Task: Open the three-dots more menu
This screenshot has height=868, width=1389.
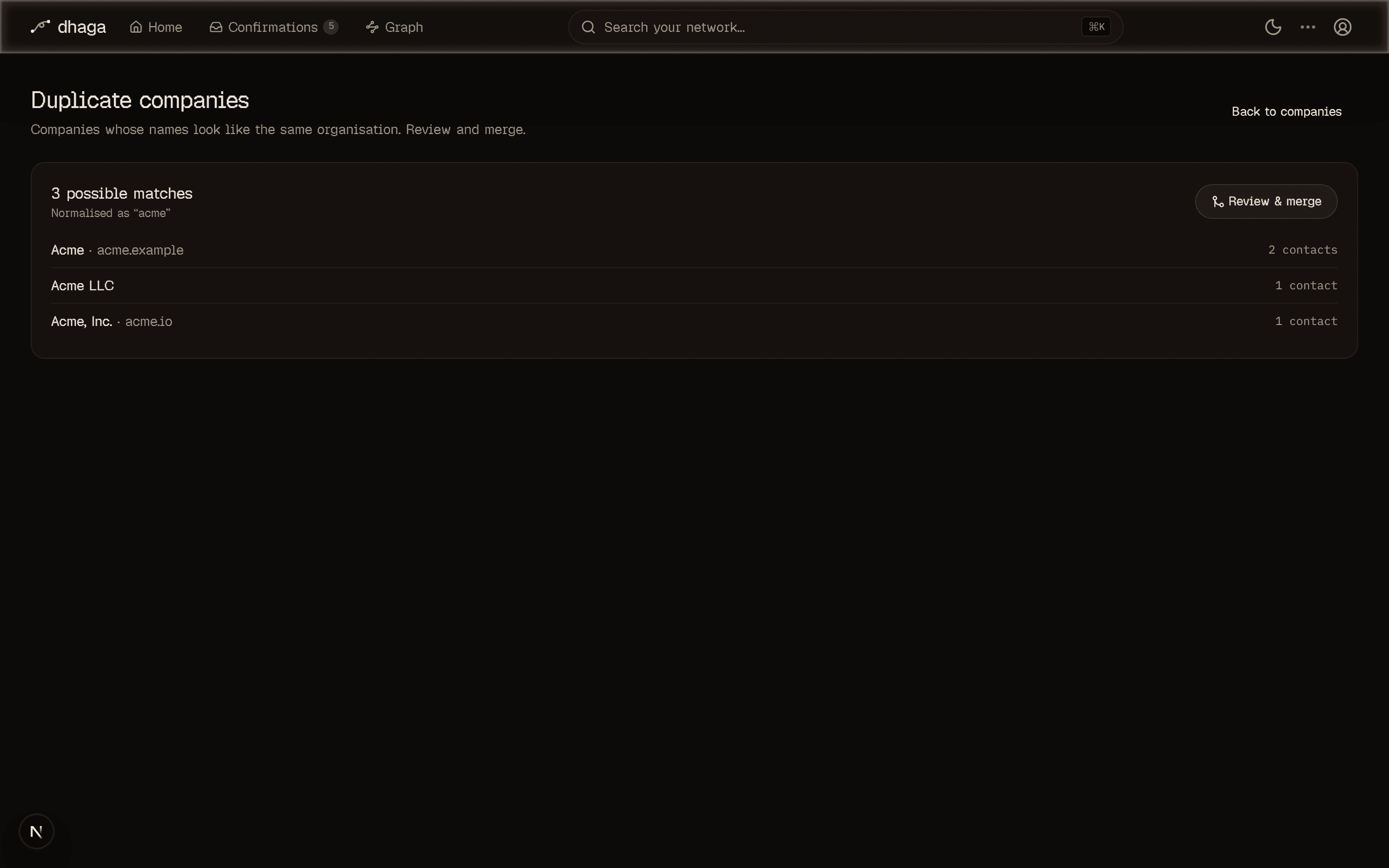Action: (1307, 27)
